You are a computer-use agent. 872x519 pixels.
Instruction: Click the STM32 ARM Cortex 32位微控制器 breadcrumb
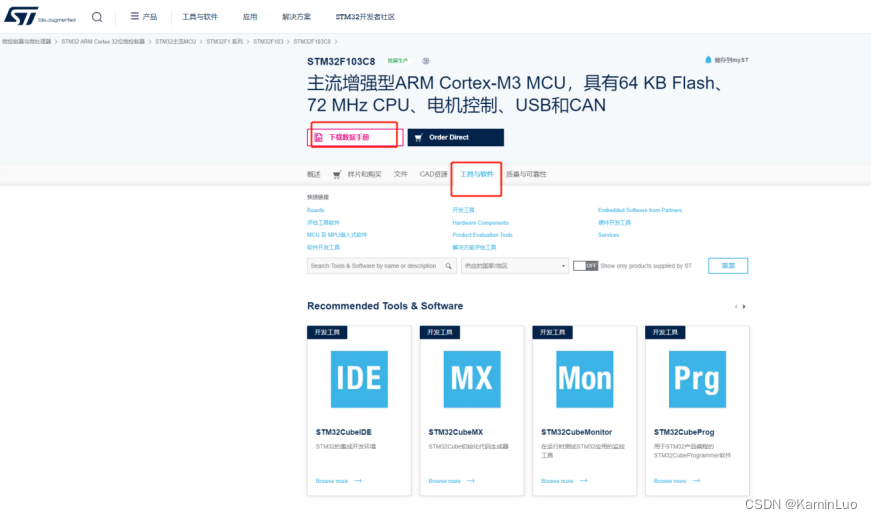103,42
